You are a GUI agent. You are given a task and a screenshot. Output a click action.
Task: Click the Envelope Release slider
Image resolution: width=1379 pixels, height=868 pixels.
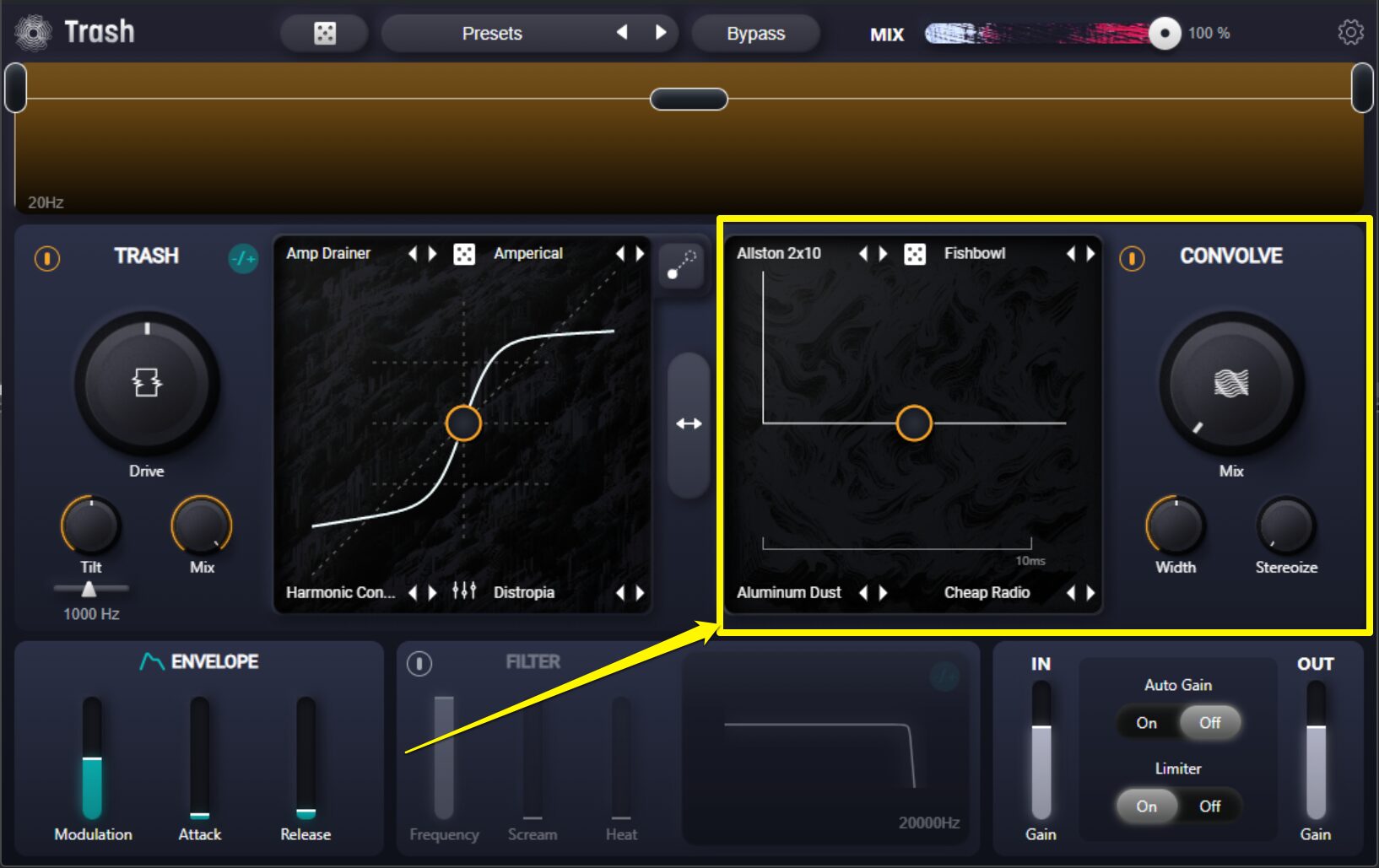pyautogui.click(x=306, y=758)
